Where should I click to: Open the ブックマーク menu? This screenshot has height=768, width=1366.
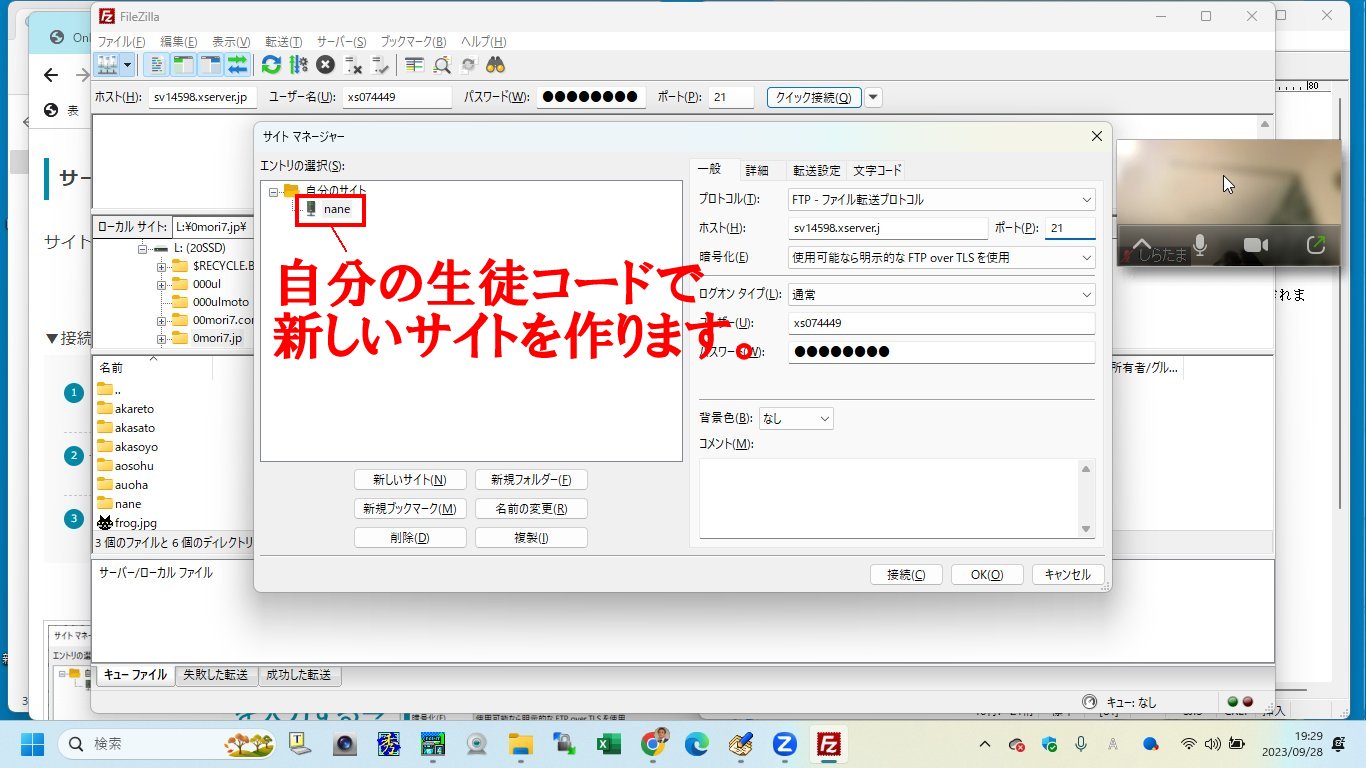(x=413, y=42)
